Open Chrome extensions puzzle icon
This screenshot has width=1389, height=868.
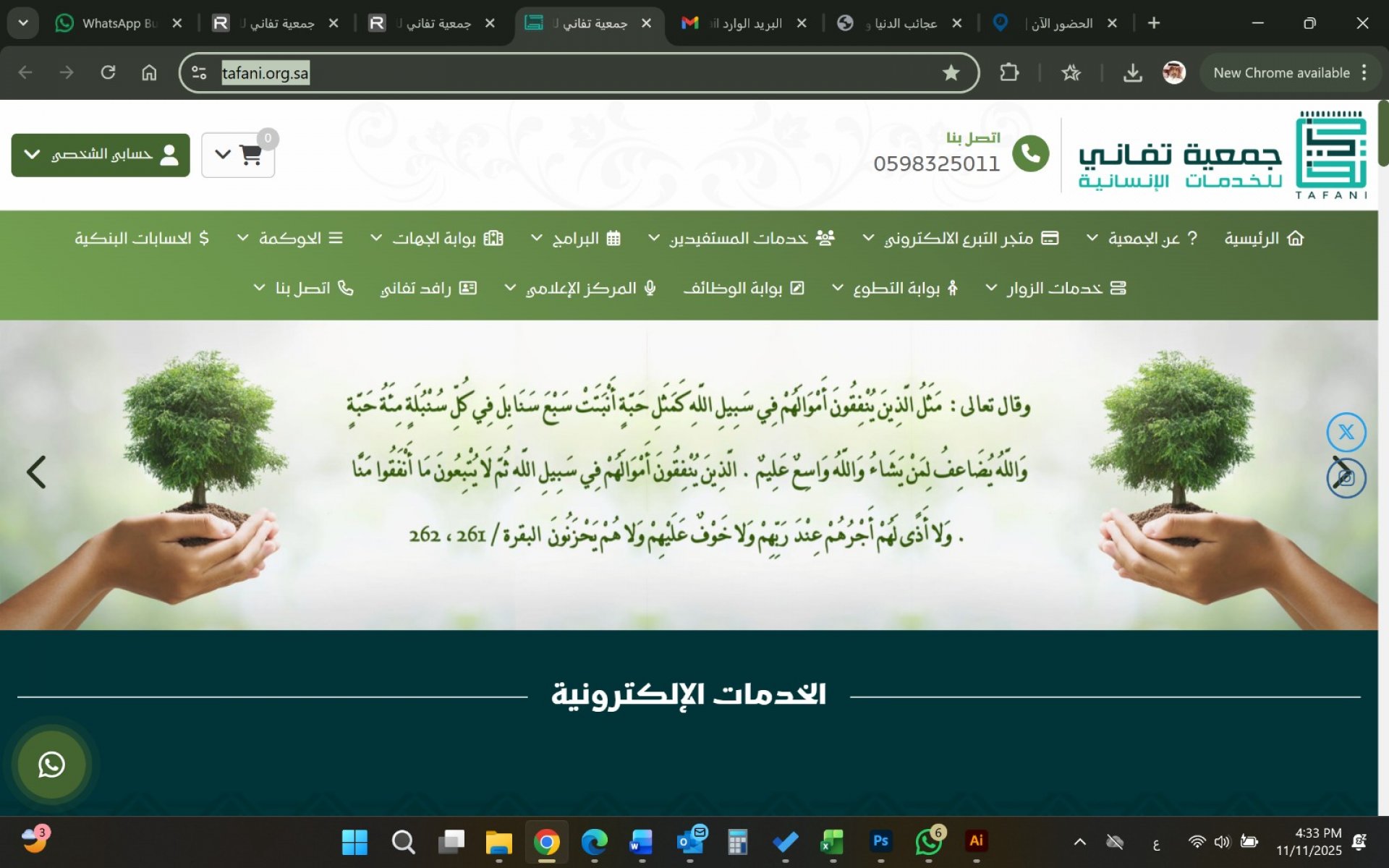(1008, 72)
